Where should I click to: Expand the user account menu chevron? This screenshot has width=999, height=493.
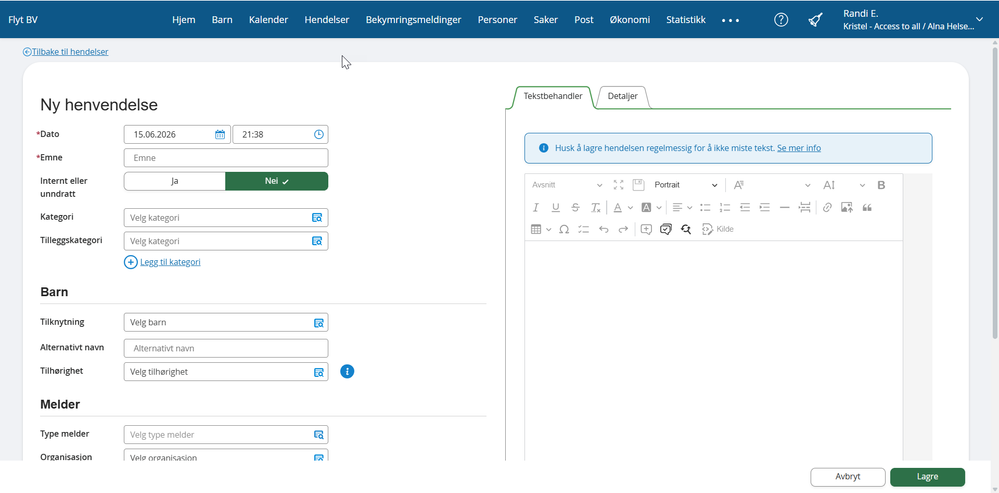pyautogui.click(x=980, y=20)
